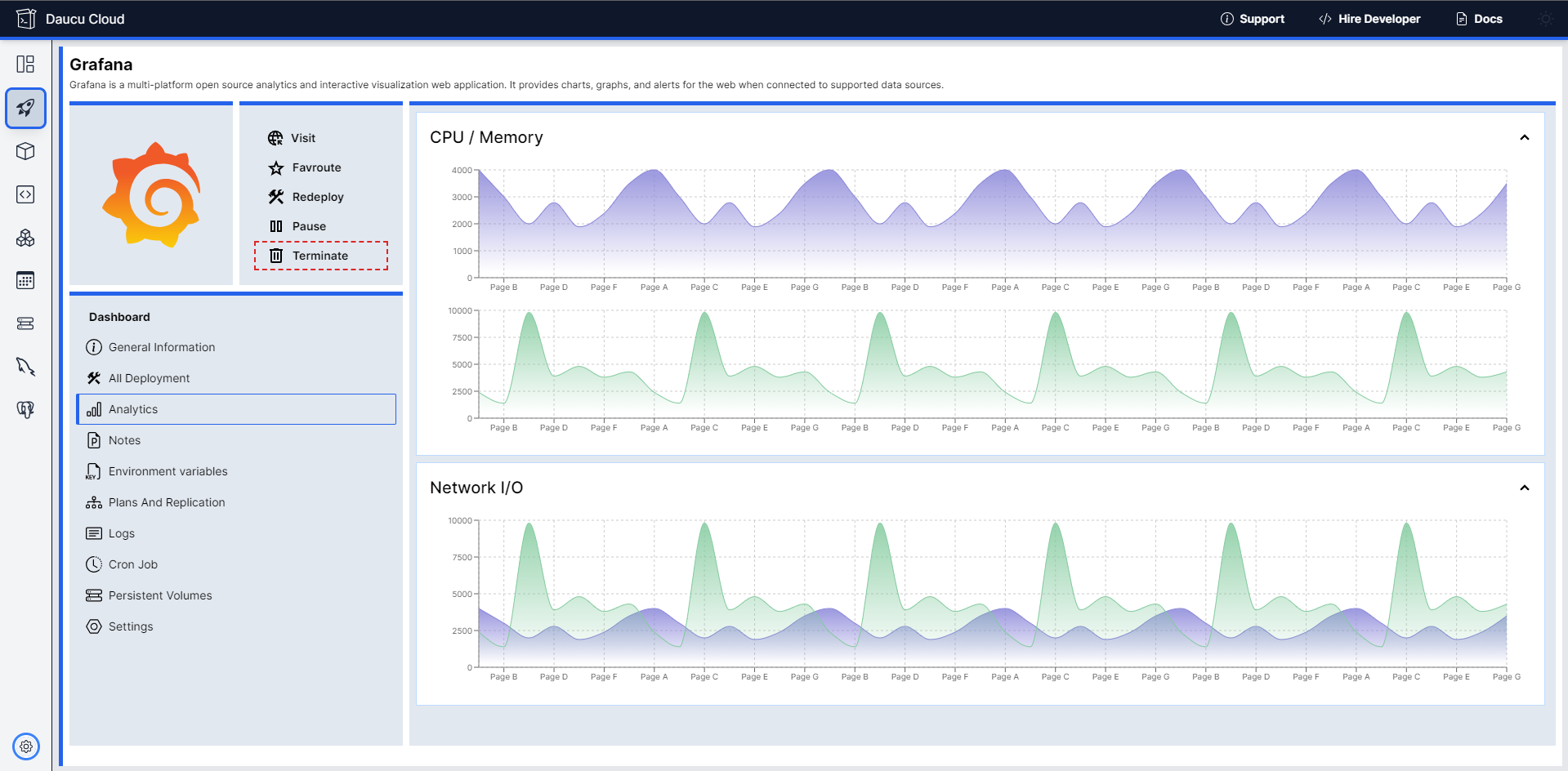This screenshot has width=1568, height=771.
Task: Open the settings gear at sidebar bottom
Action: (x=26, y=746)
